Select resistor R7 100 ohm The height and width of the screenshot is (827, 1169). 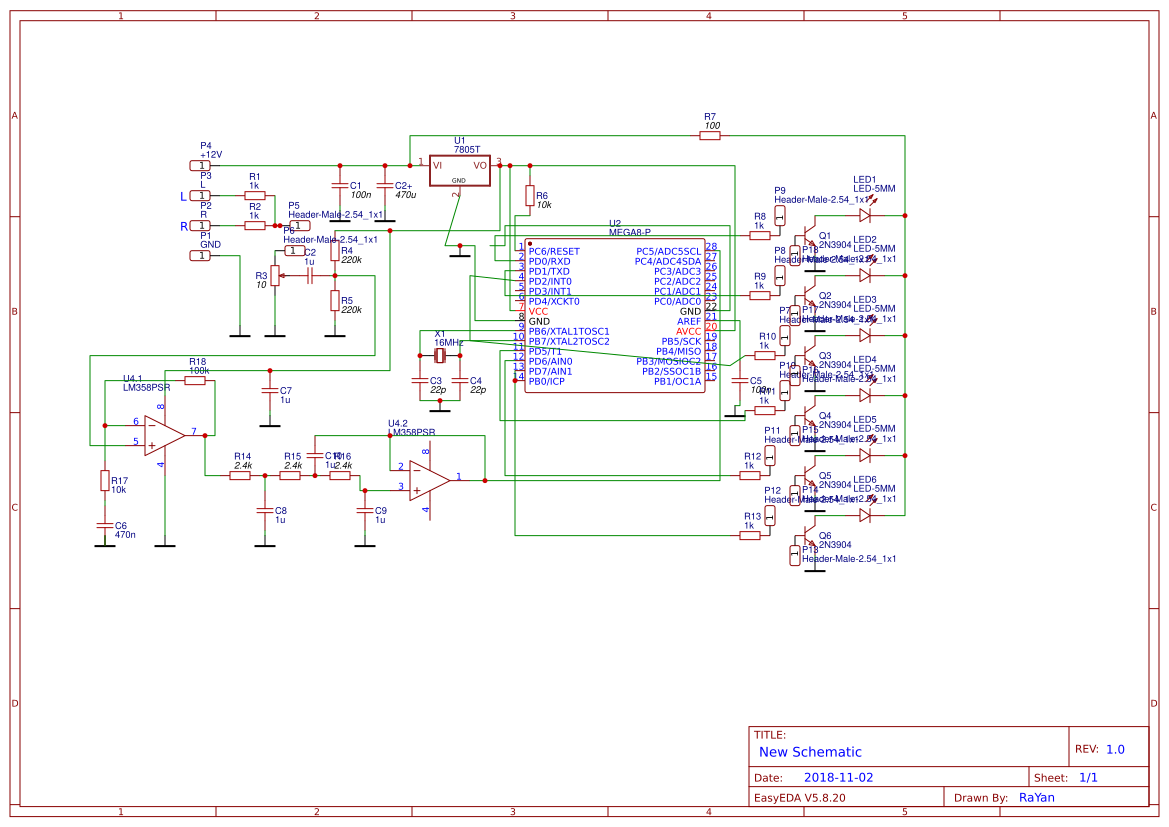(x=710, y=136)
